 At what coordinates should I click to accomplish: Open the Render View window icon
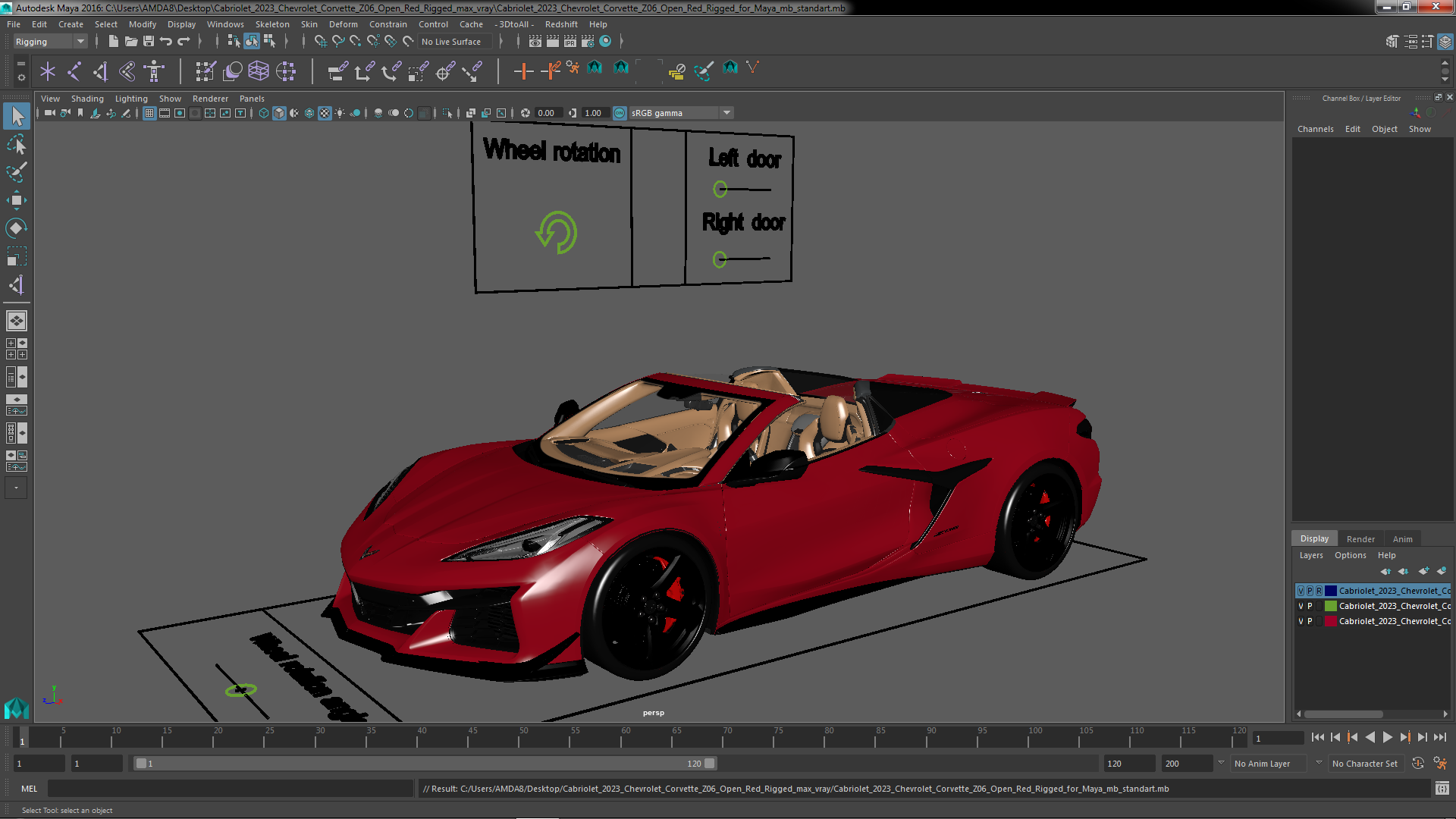click(x=535, y=41)
